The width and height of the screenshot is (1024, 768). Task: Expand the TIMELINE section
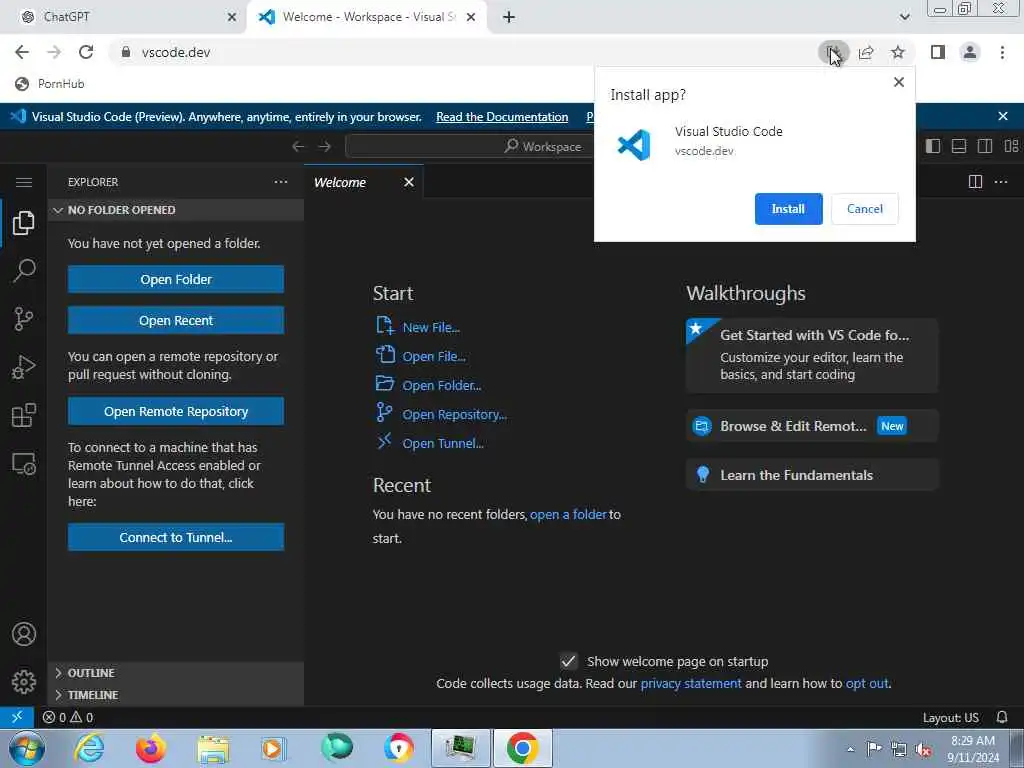pos(175,695)
